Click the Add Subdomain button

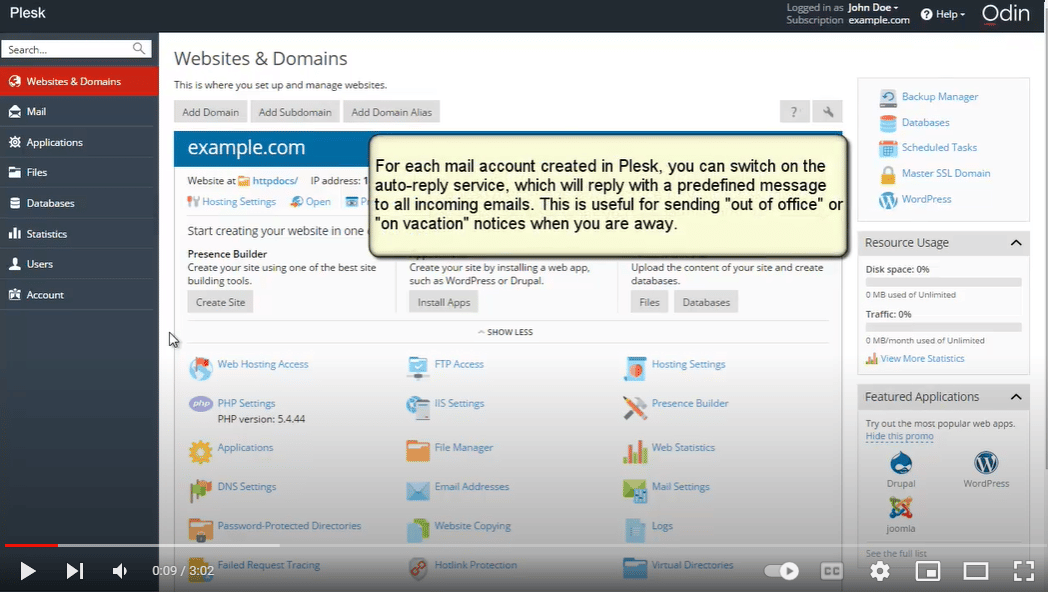point(295,112)
